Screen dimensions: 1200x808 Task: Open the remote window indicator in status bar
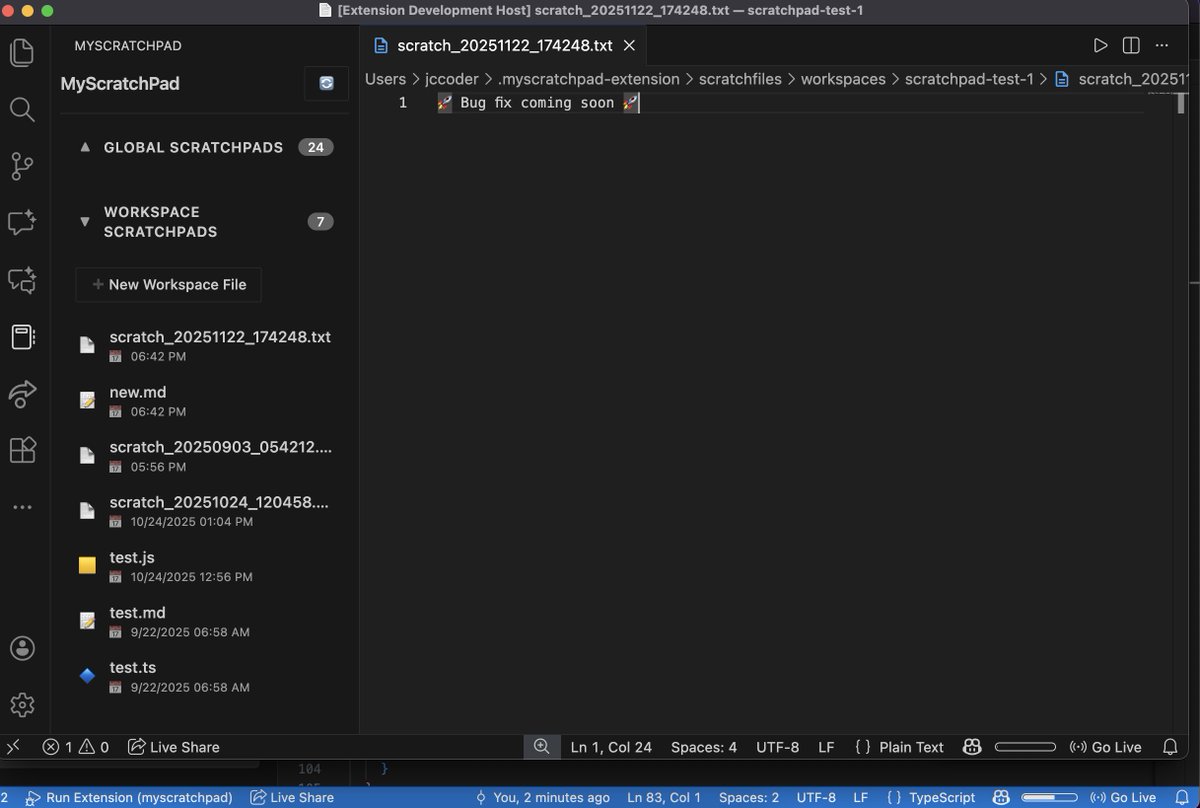point(13,747)
